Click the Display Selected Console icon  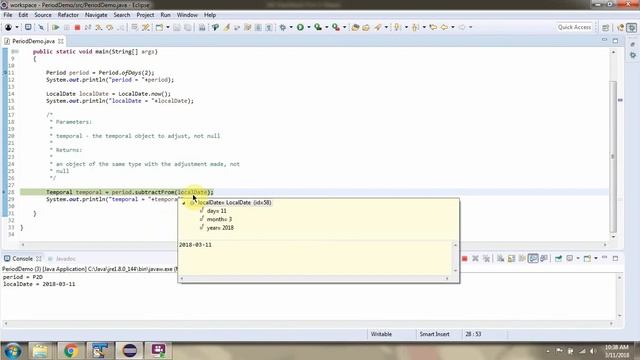[570, 258]
